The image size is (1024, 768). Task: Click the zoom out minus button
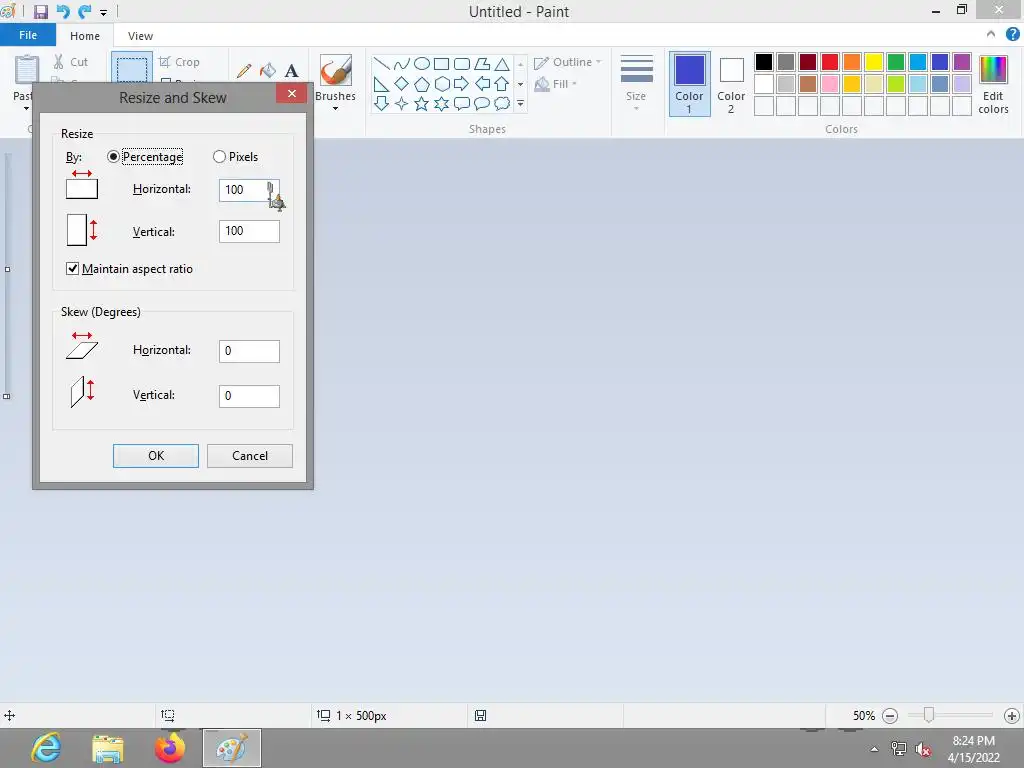(x=890, y=716)
